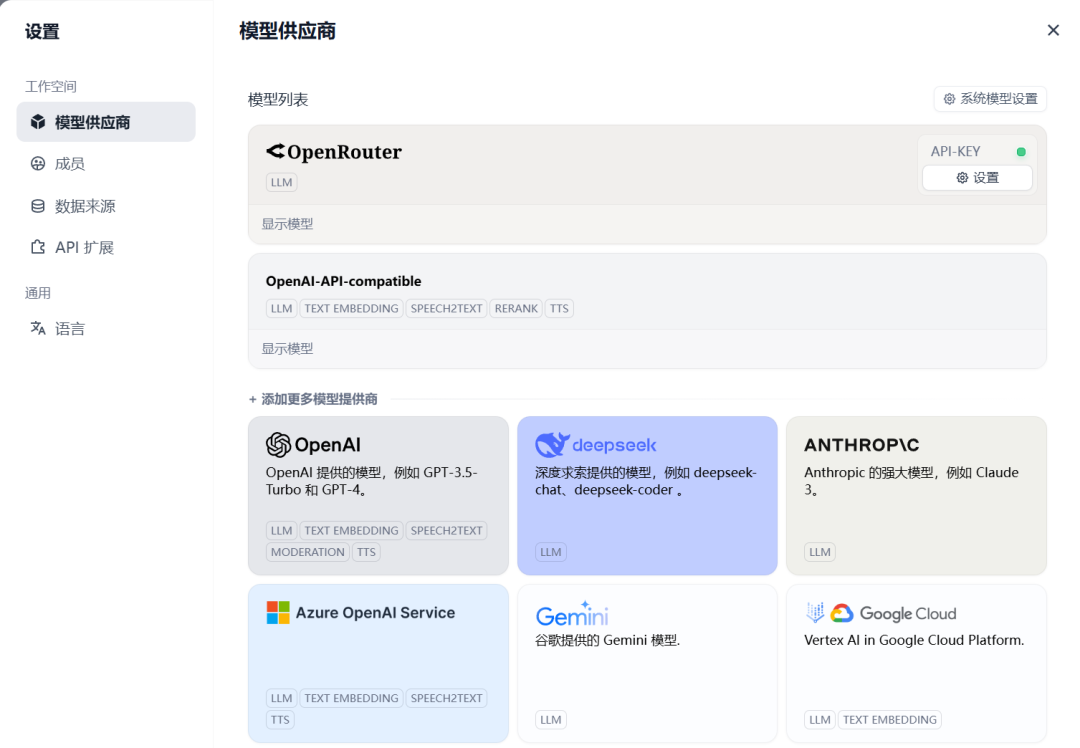The image size is (1080, 748).
Task: Click TTS tag in Azure OpenAI card
Action: coord(280,720)
